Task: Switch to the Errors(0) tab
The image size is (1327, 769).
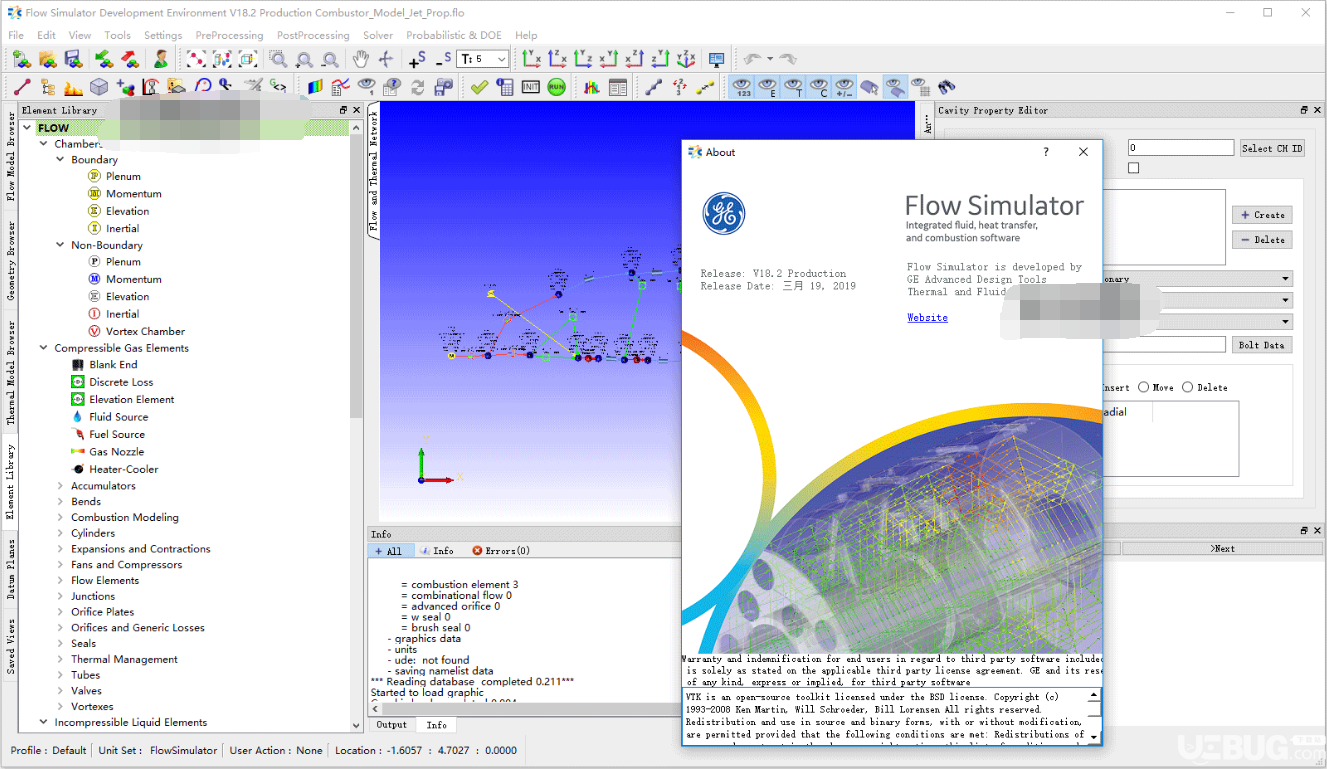Action: pyautogui.click(x=501, y=551)
